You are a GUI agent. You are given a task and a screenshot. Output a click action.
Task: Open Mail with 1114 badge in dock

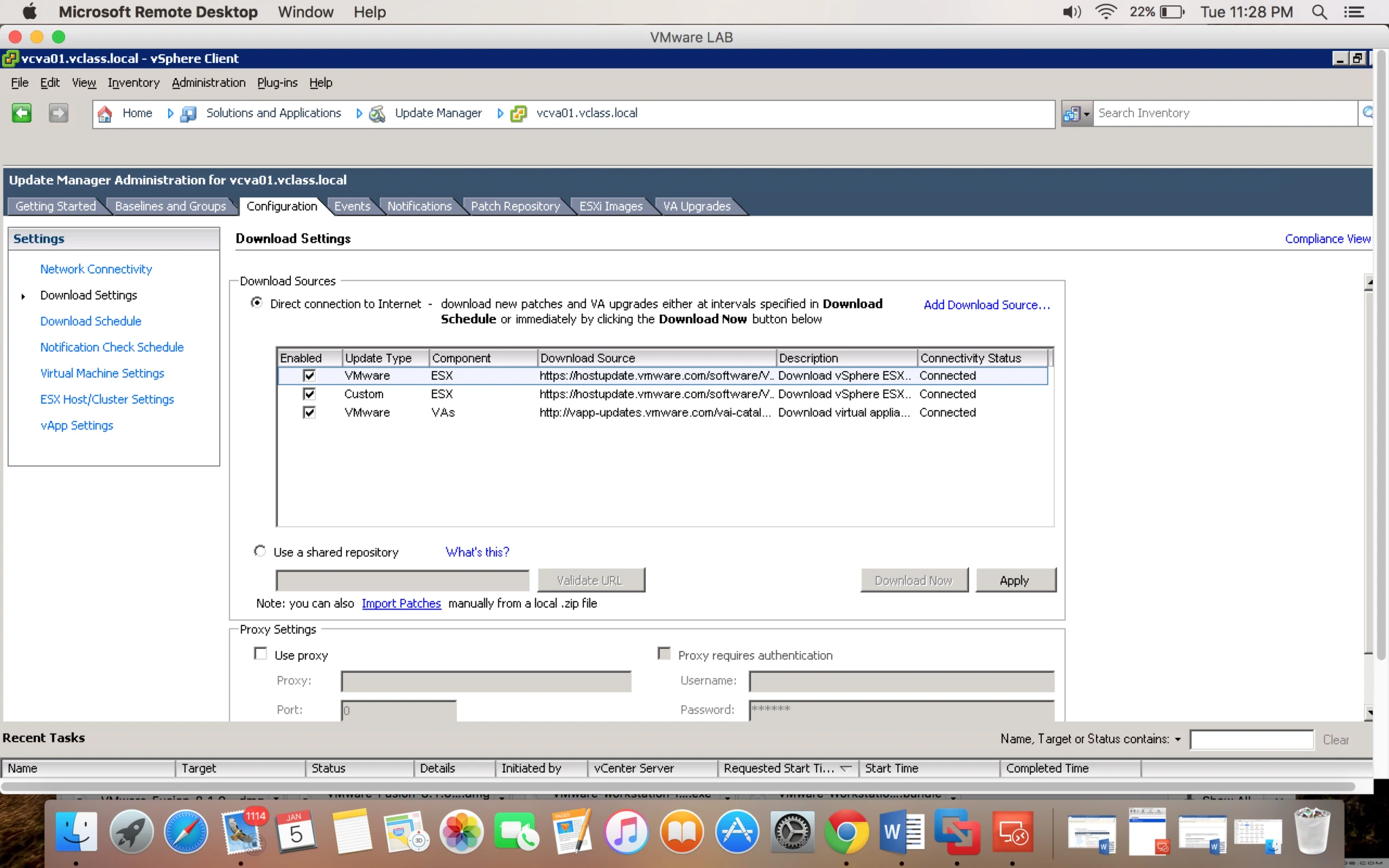click(x=242, y=831)
